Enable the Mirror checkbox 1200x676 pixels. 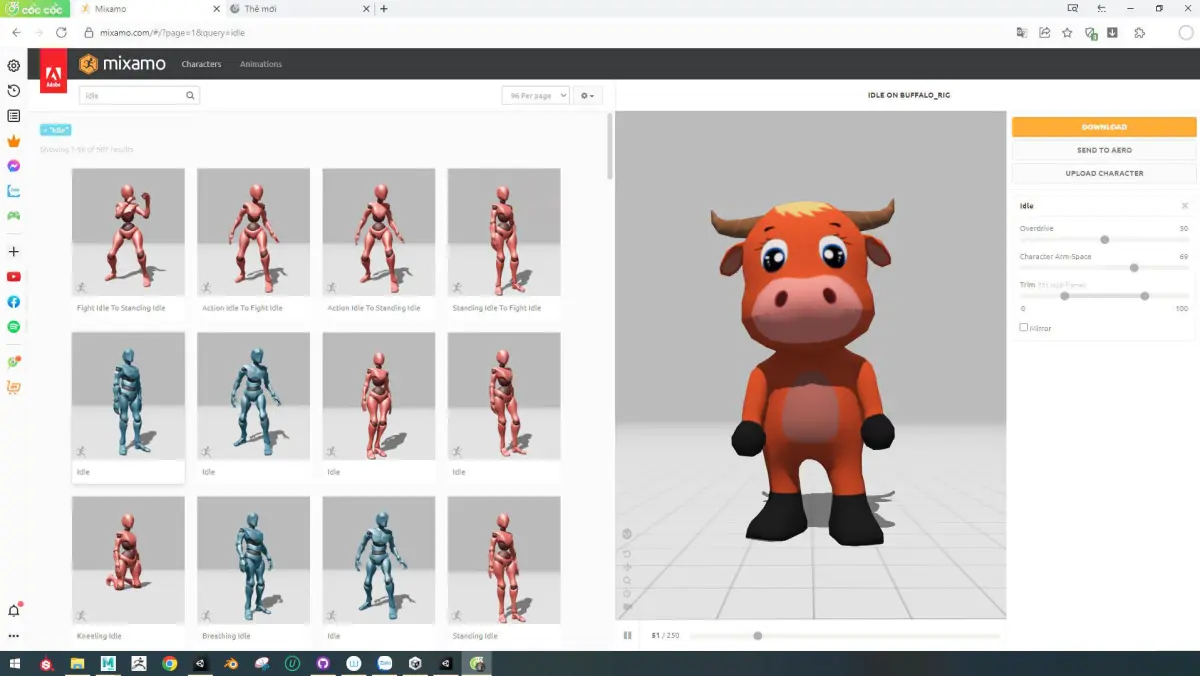(1023, 327)
